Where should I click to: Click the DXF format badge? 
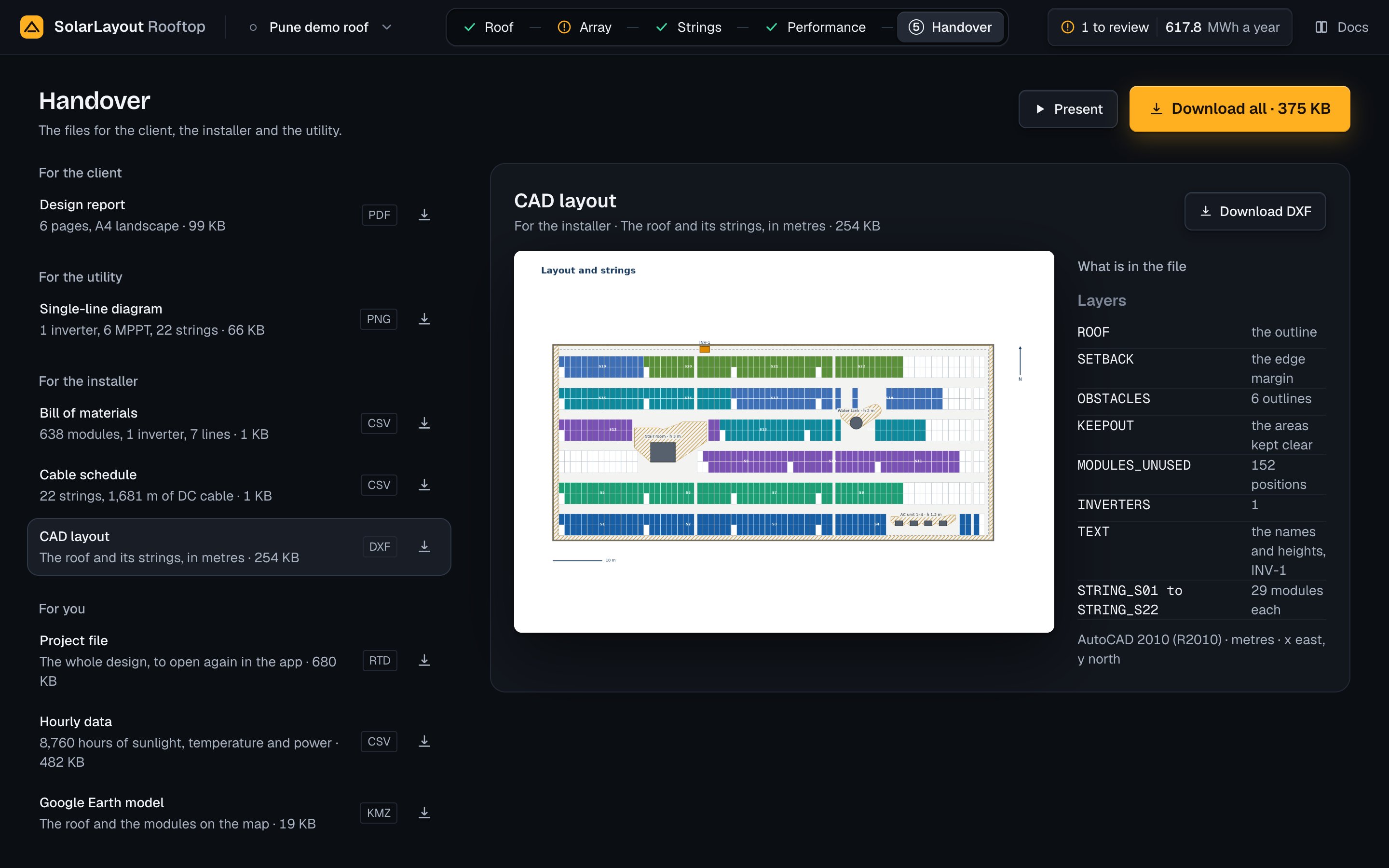[x=380, y=546]
